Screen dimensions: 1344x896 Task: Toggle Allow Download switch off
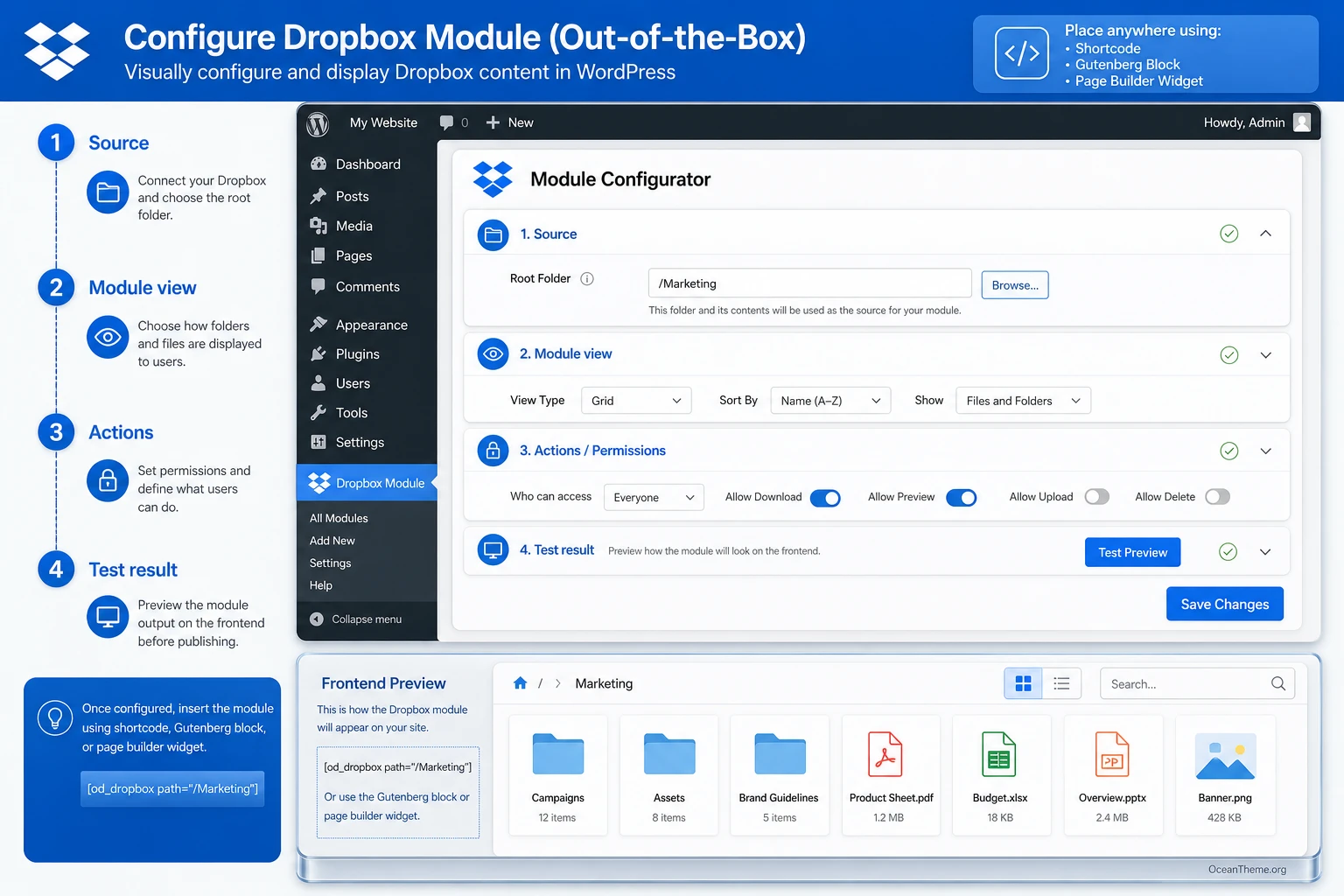tap(825, 498)
